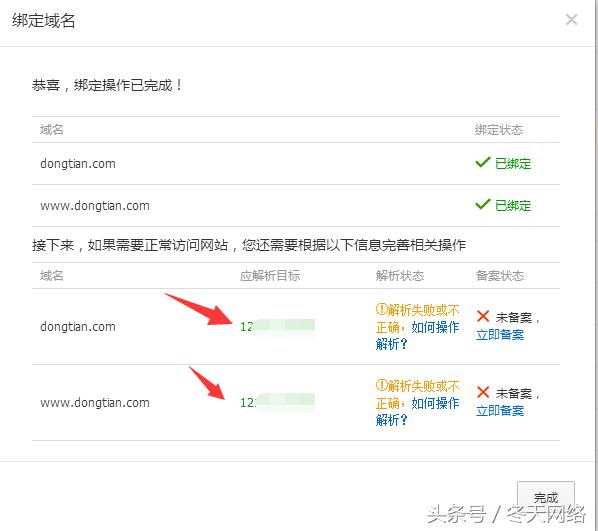
Task: Click green checkmark beside www.dongtian.com 已绑定
Action: click(x=482, y=204)
